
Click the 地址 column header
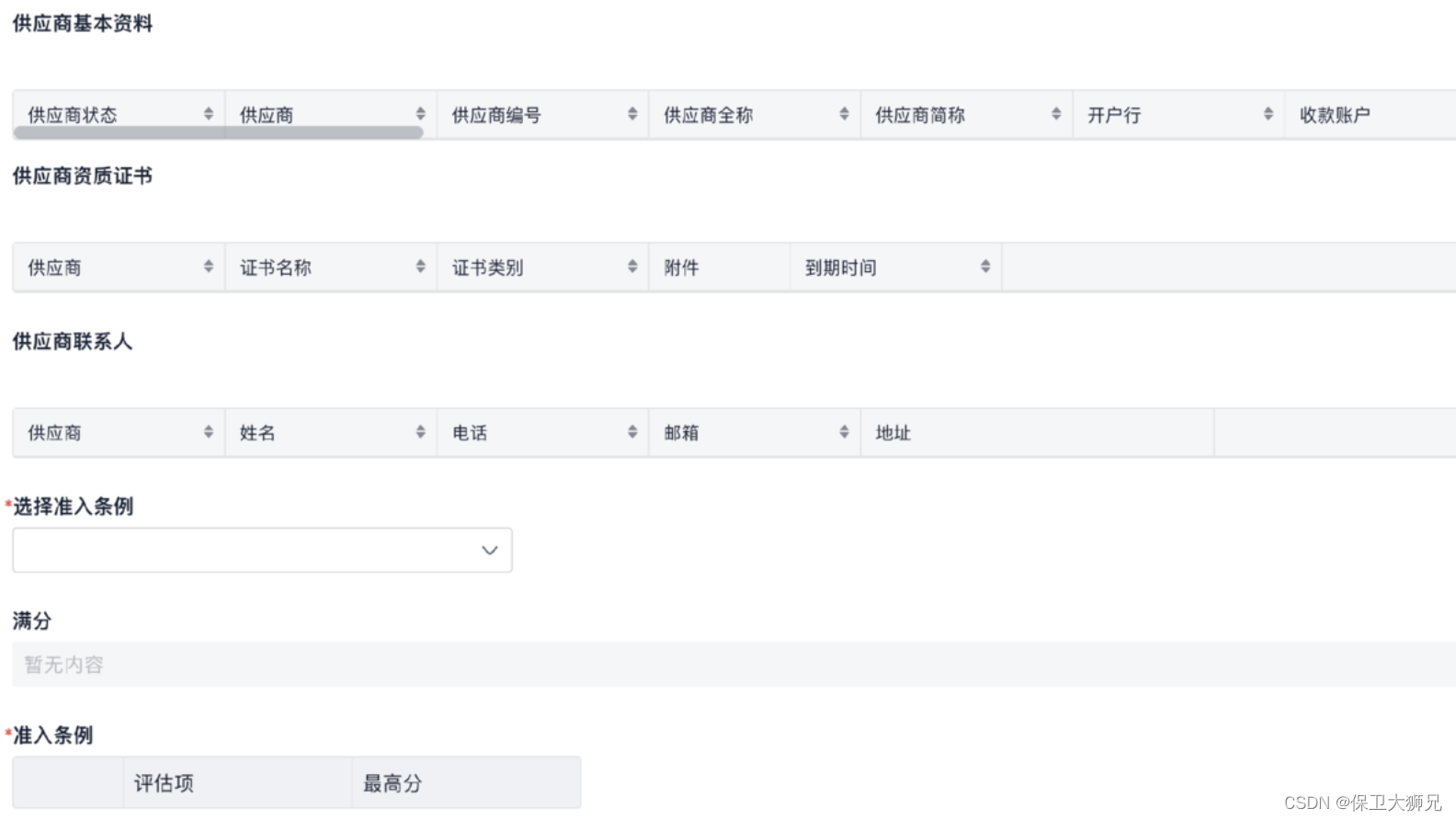tap(1037, 433)
